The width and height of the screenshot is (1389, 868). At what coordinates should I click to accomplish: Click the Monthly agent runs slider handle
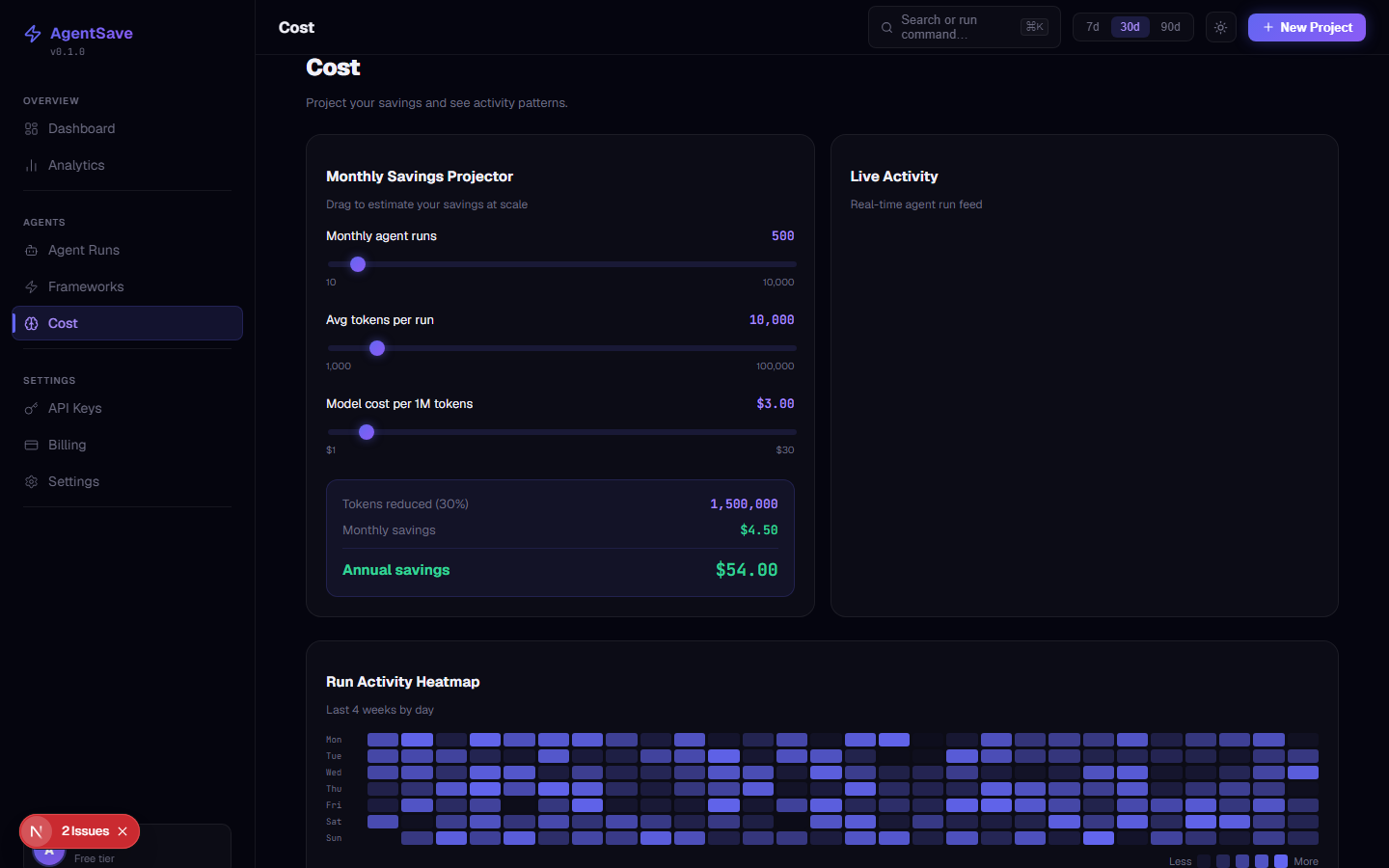point(358,264)
